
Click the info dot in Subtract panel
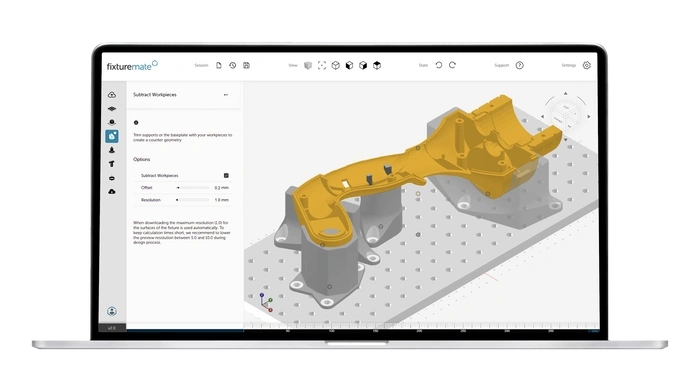(136, 122)
